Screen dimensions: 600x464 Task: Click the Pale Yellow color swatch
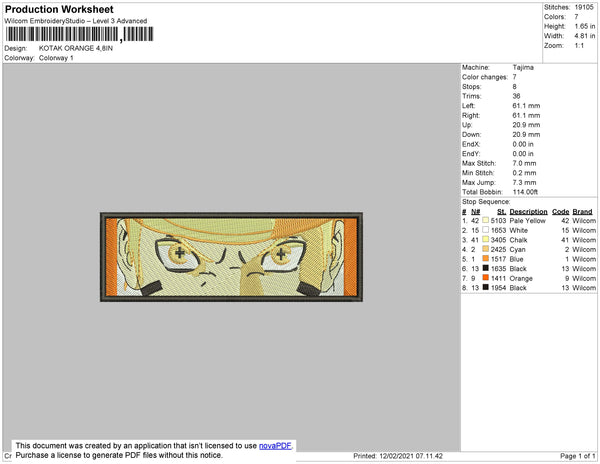(486, 220)
